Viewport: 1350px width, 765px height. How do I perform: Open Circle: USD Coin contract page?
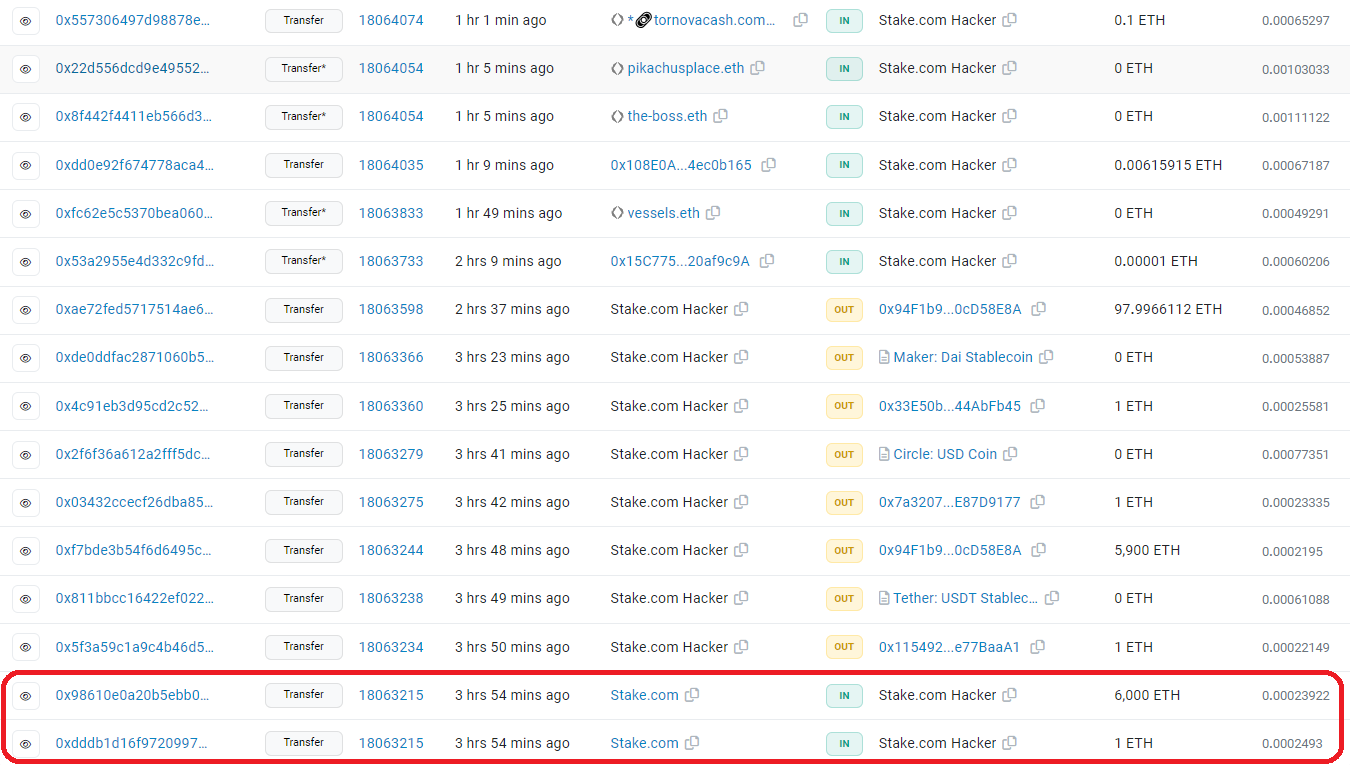[x=945, y=454]
